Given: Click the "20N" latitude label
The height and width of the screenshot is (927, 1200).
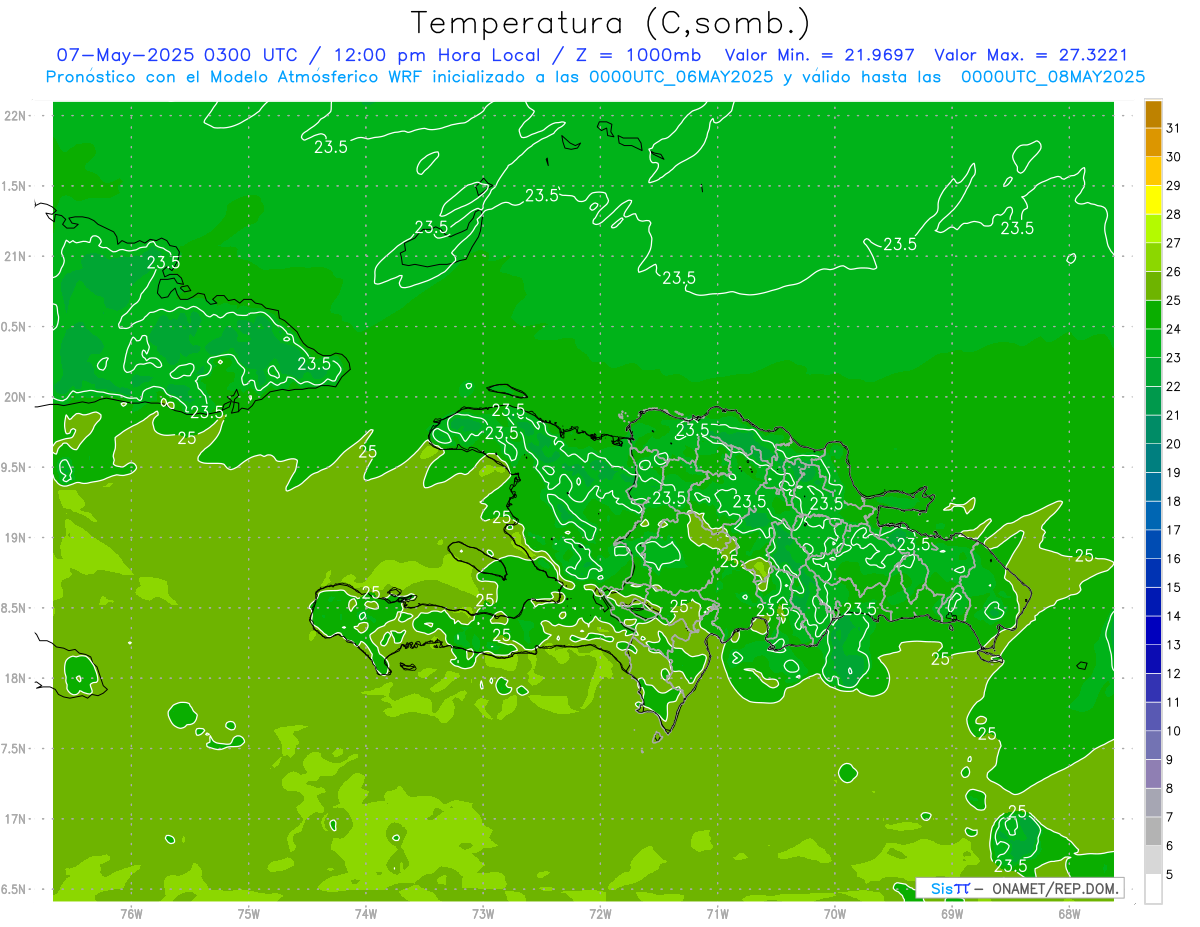Looking at the screenshot, I should coord(17,397).
